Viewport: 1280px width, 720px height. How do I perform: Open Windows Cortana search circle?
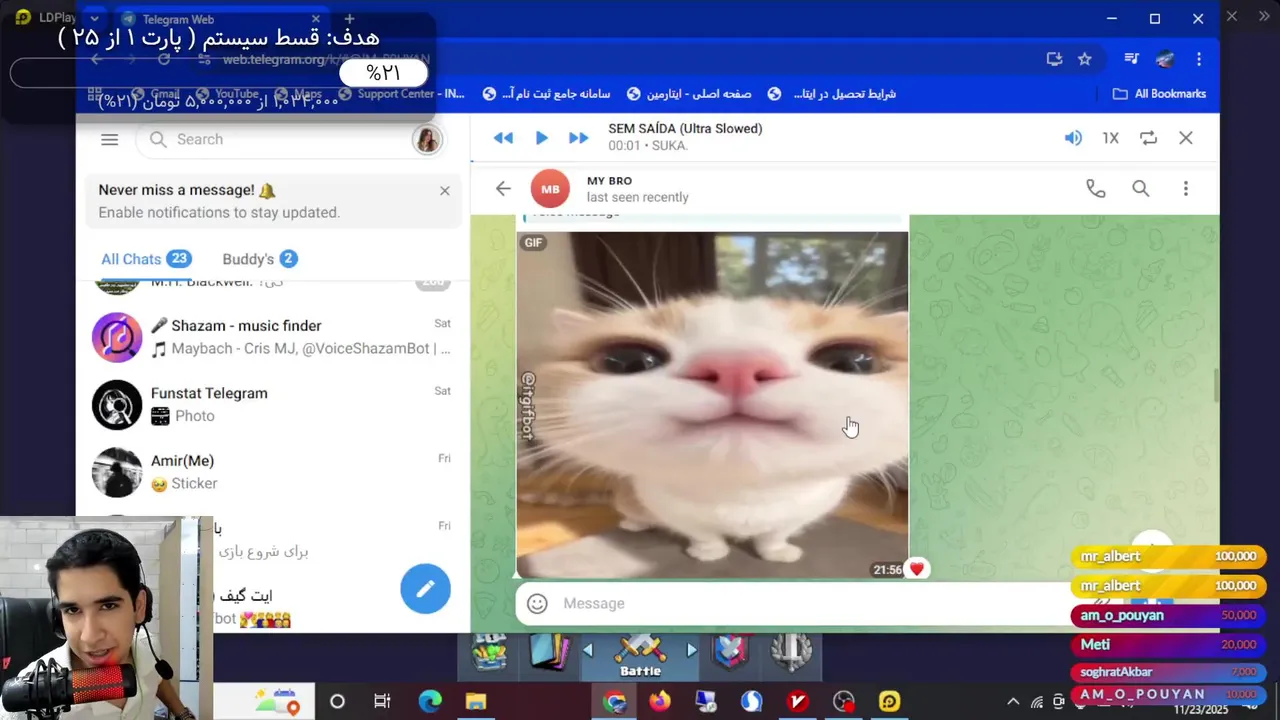click(x=337, y=702)
